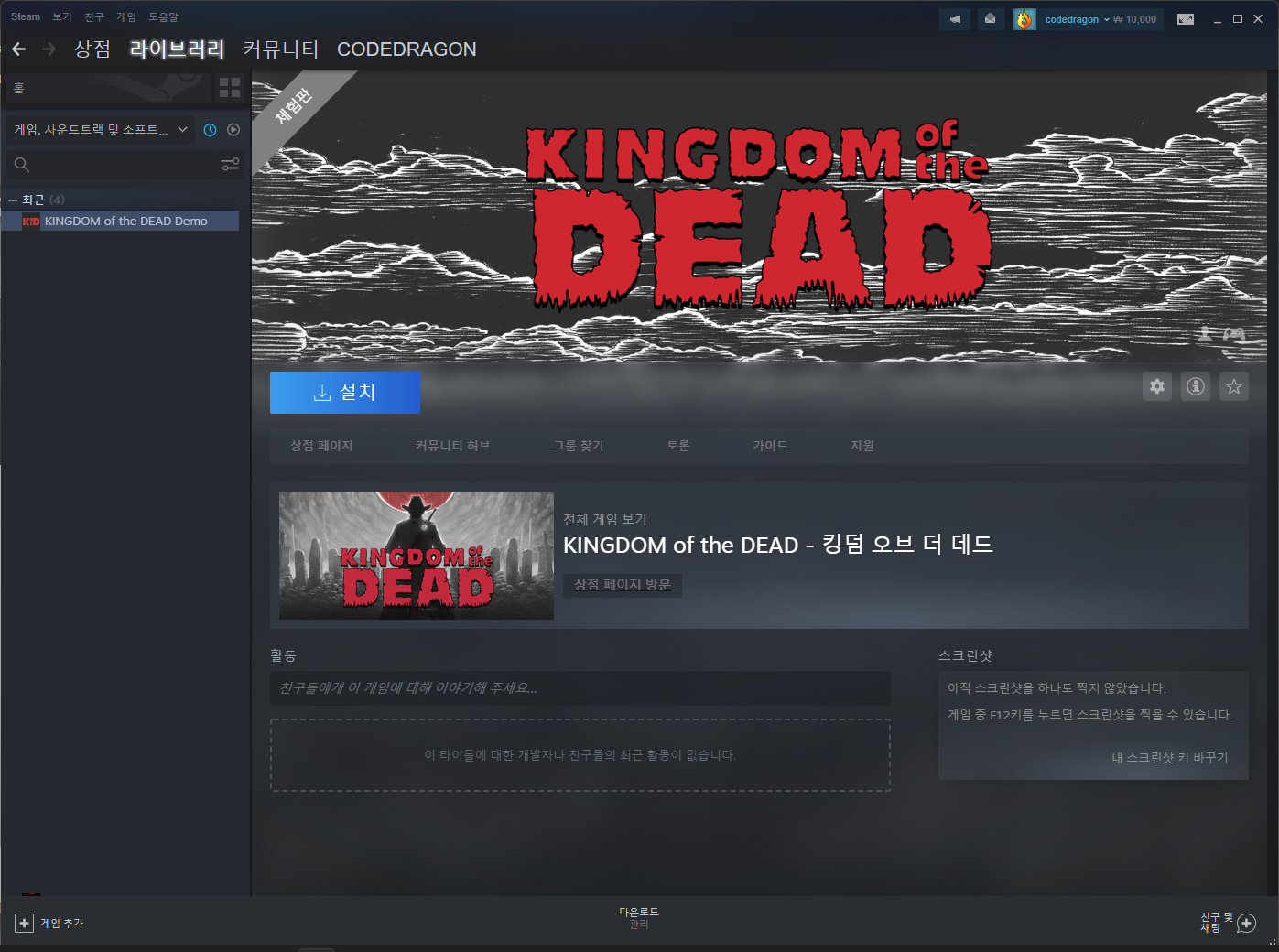Add game to favorites star
Image resolution: width=1279 pixels, height=952 pixels.
click(1234, 386)
